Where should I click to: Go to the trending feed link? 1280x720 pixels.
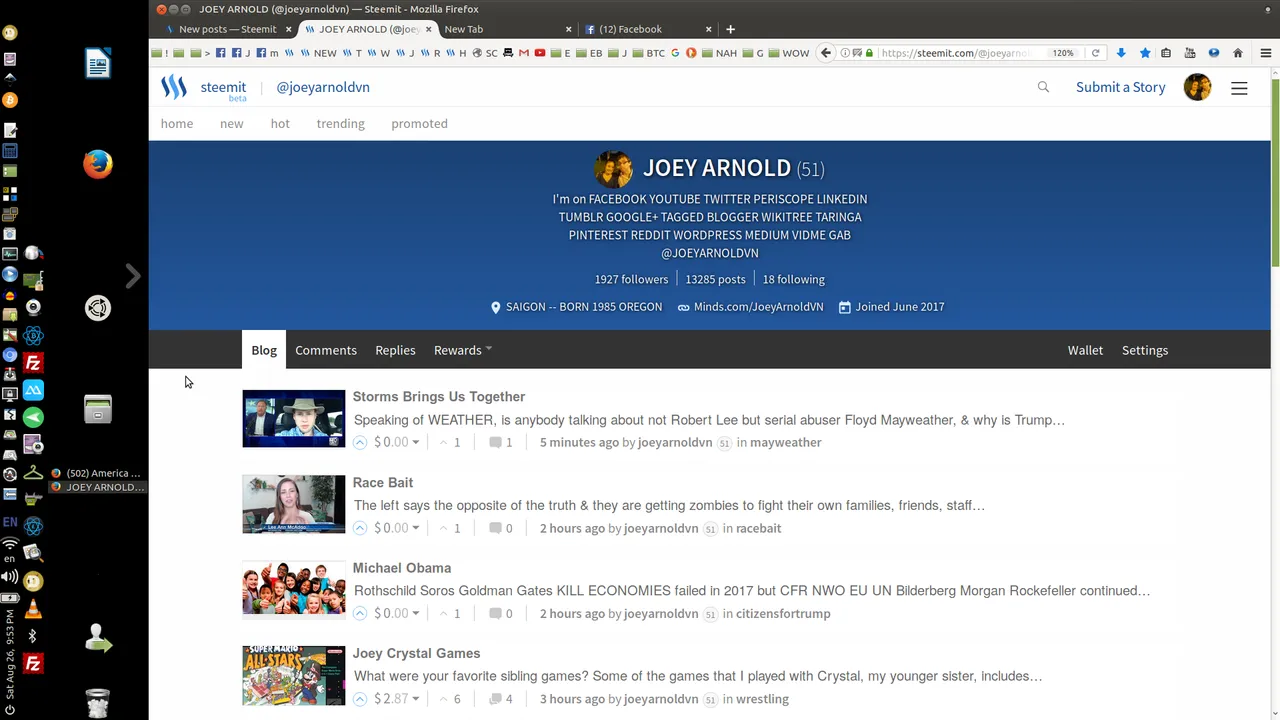[x=341, y=124]
